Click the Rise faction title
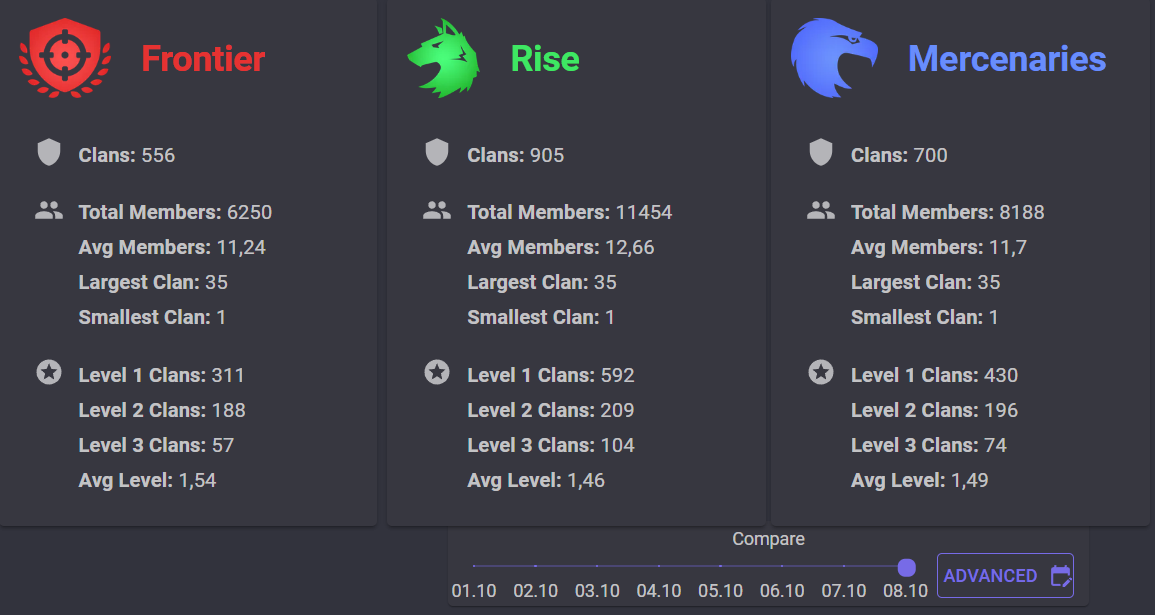The width and height of the screenshot is (1155, 615). tap(545, 59)
